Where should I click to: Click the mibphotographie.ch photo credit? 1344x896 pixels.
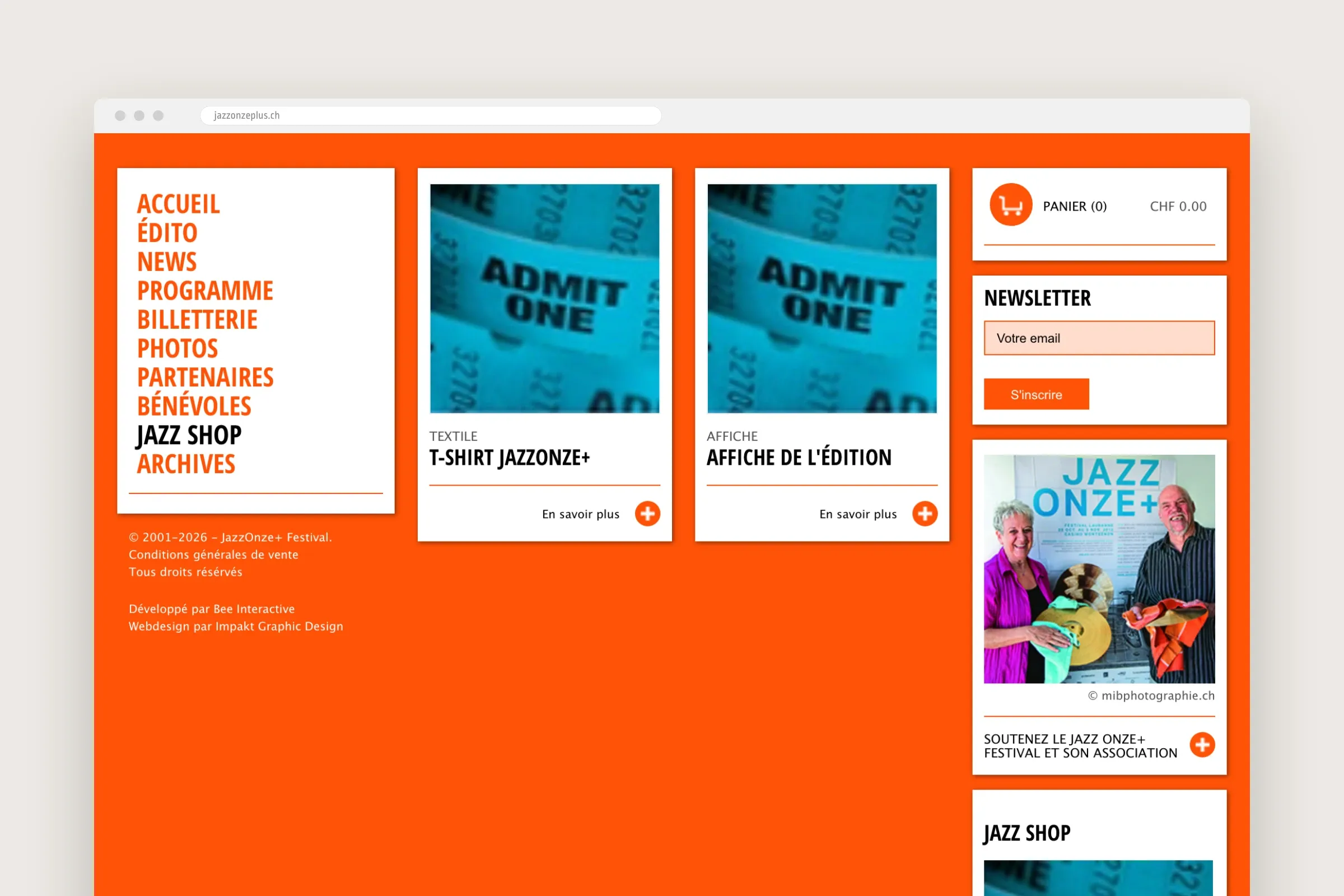1151,696
